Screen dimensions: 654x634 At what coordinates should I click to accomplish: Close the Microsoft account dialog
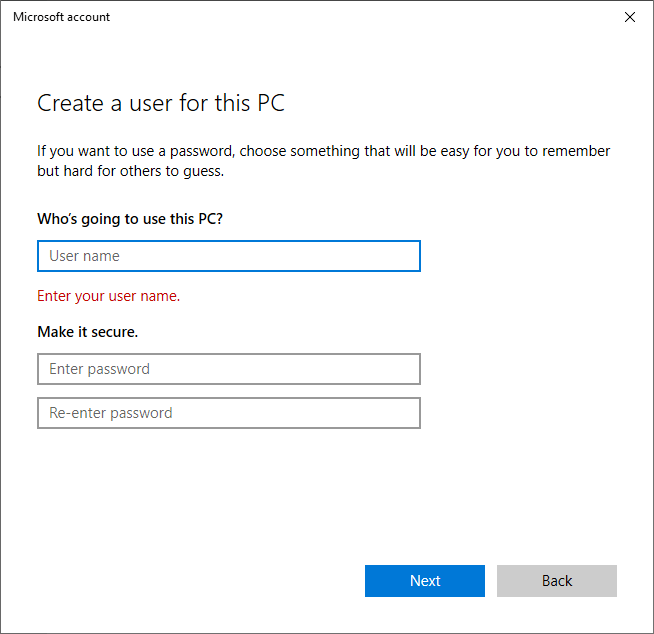click(x=629, y=17)
